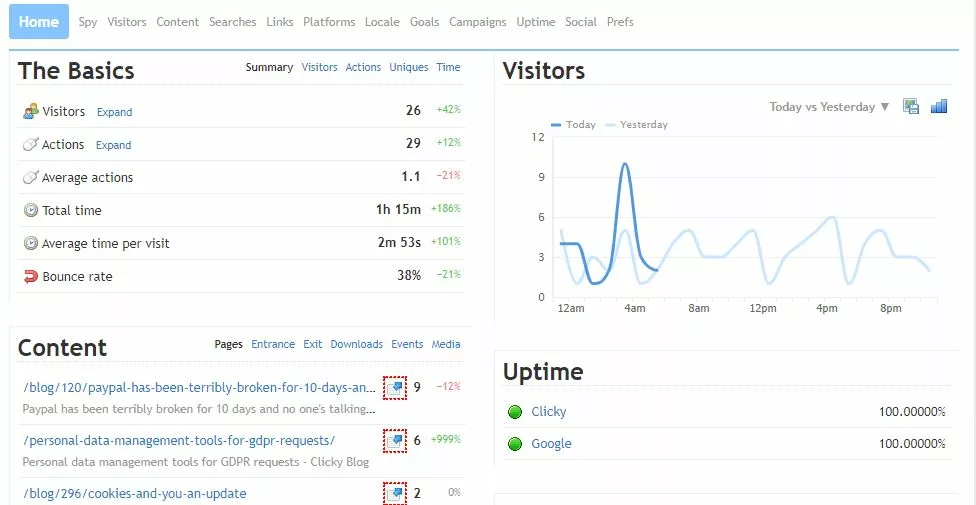Select Entrance tab in Content panel
The width and height of the screenshot is (976, 505).
tap(273, 344)
